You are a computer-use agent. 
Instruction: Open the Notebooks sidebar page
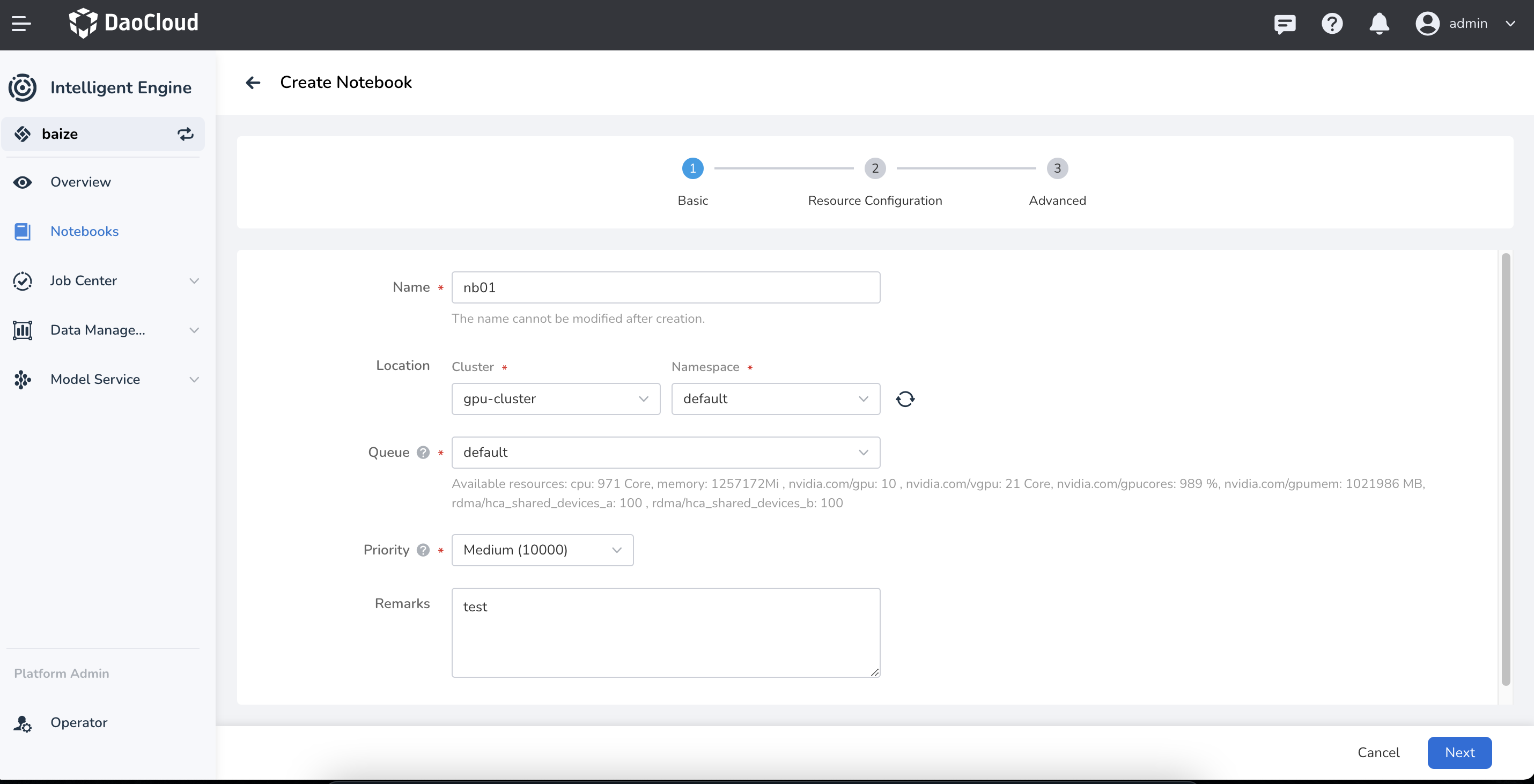tap(84, 232)
